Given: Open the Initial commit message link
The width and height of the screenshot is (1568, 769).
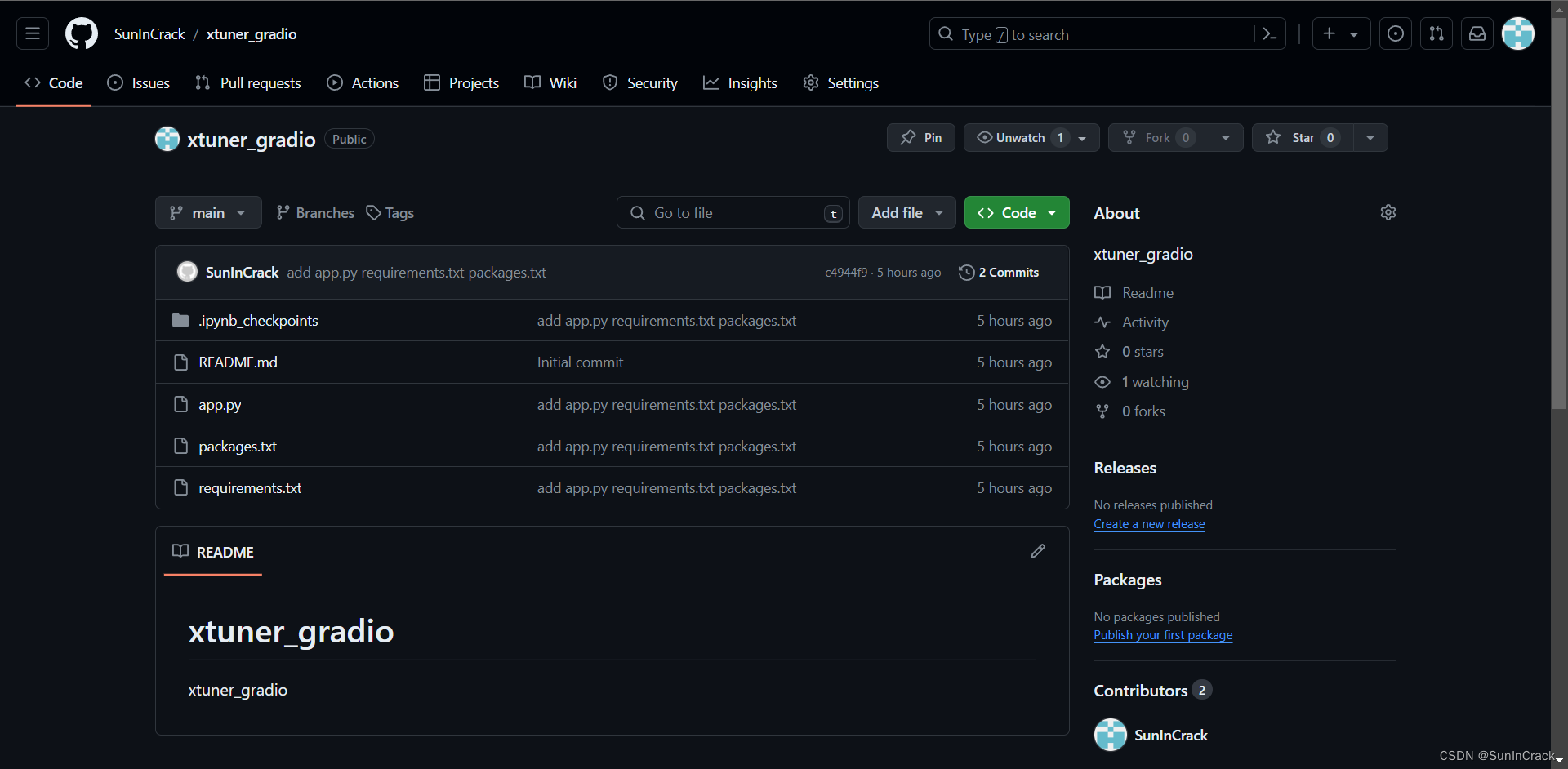Looking at the screenshot, I should [580, 362].
